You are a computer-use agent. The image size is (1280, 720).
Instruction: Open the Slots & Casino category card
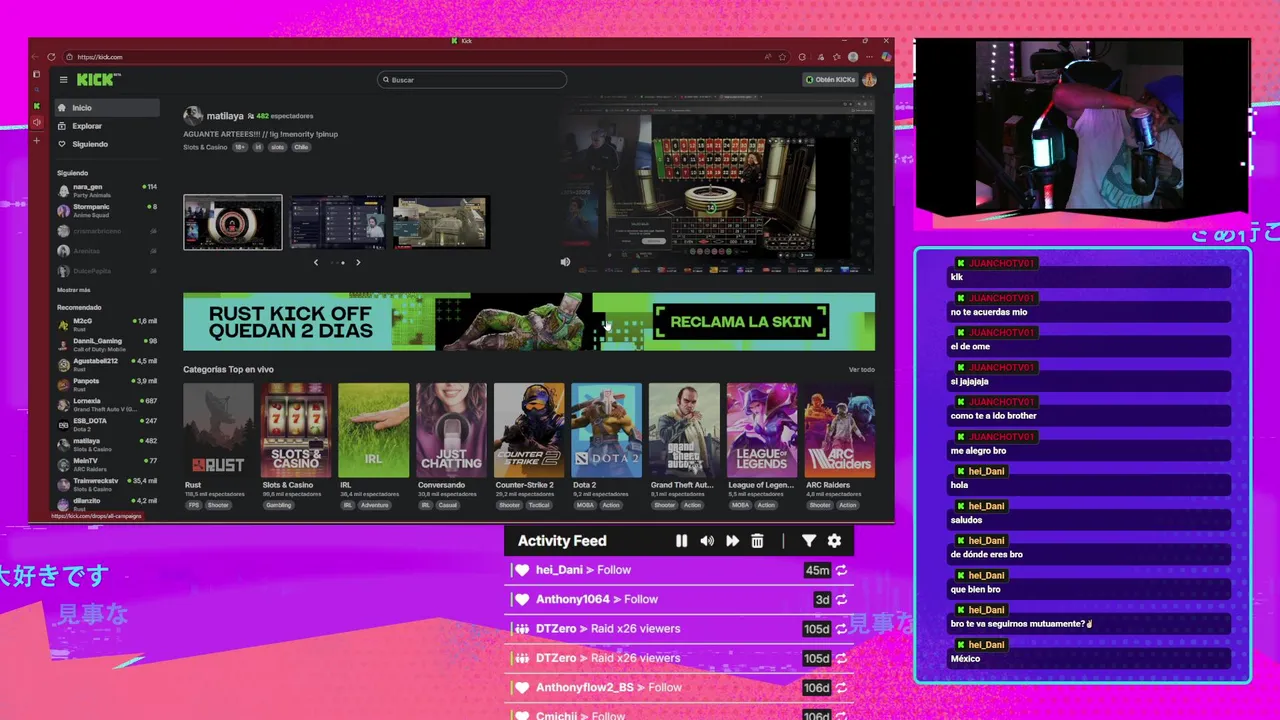pyautogui.click(x=296, y=430)
